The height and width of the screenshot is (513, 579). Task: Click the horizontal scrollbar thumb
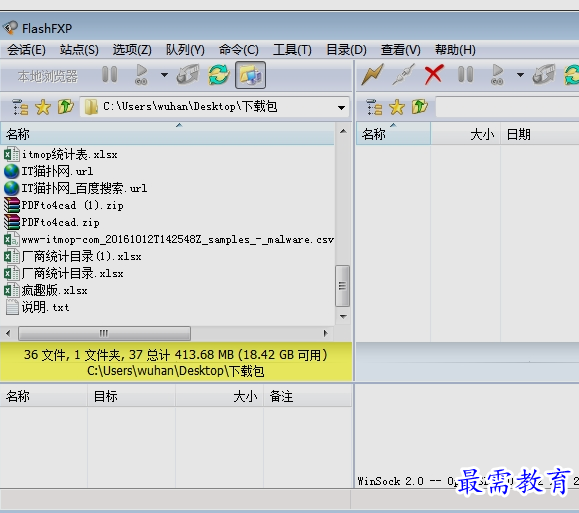pos(105,334)
